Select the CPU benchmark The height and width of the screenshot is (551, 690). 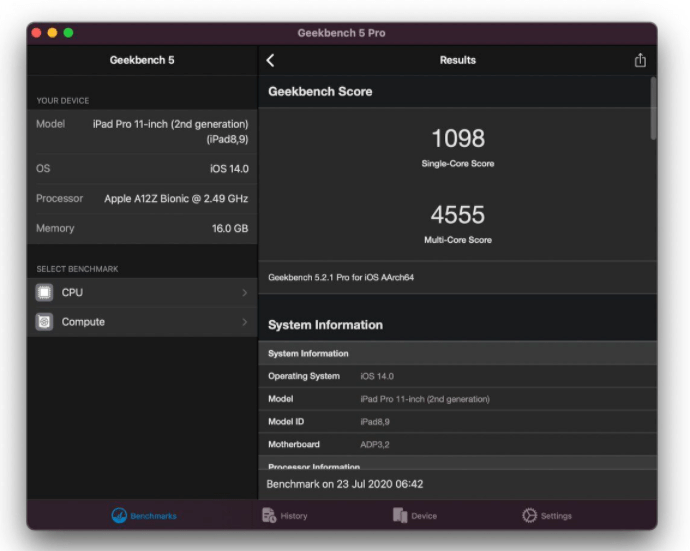pos(142,293)
